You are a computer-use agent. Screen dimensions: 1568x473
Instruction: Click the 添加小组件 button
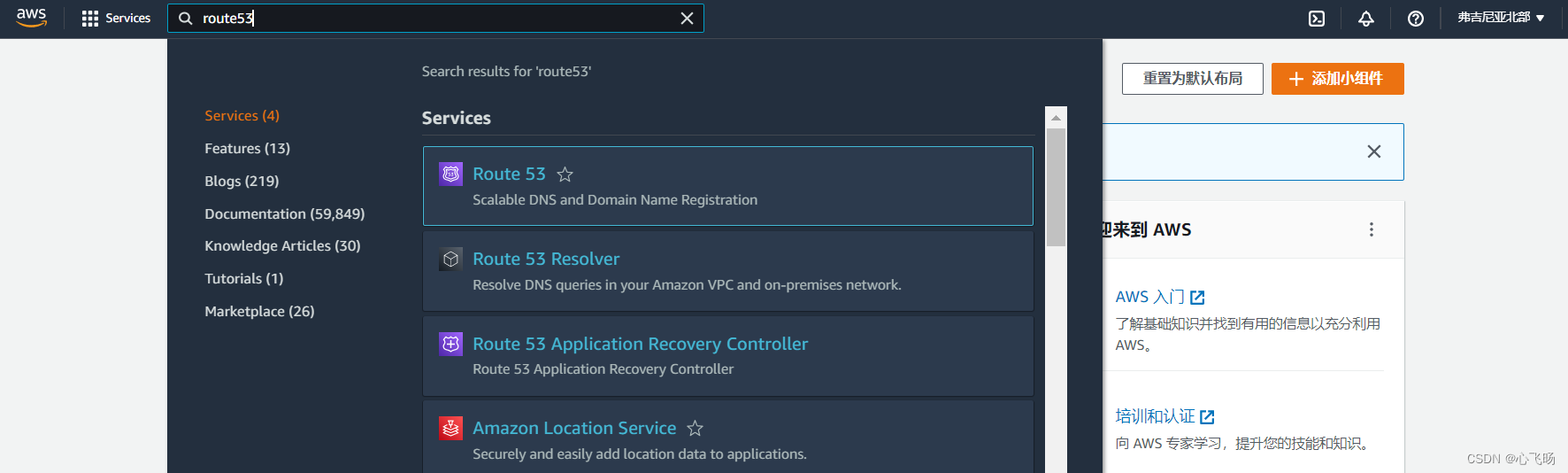coord(1337,79)
